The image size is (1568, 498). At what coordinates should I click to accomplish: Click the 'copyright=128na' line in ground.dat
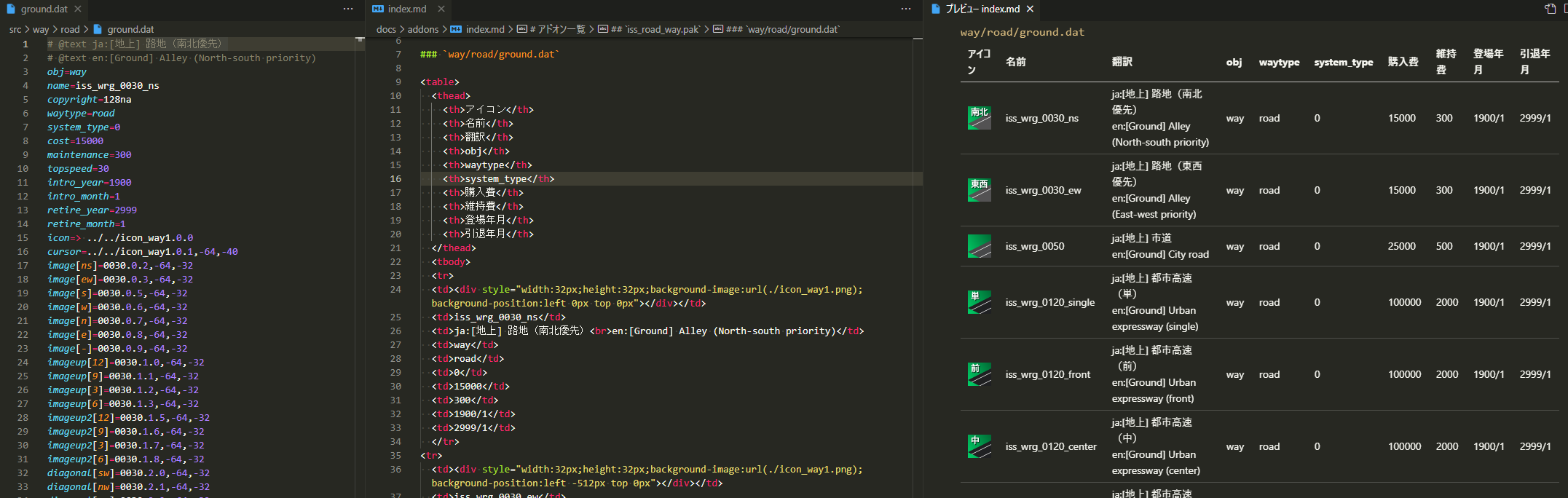90,100
